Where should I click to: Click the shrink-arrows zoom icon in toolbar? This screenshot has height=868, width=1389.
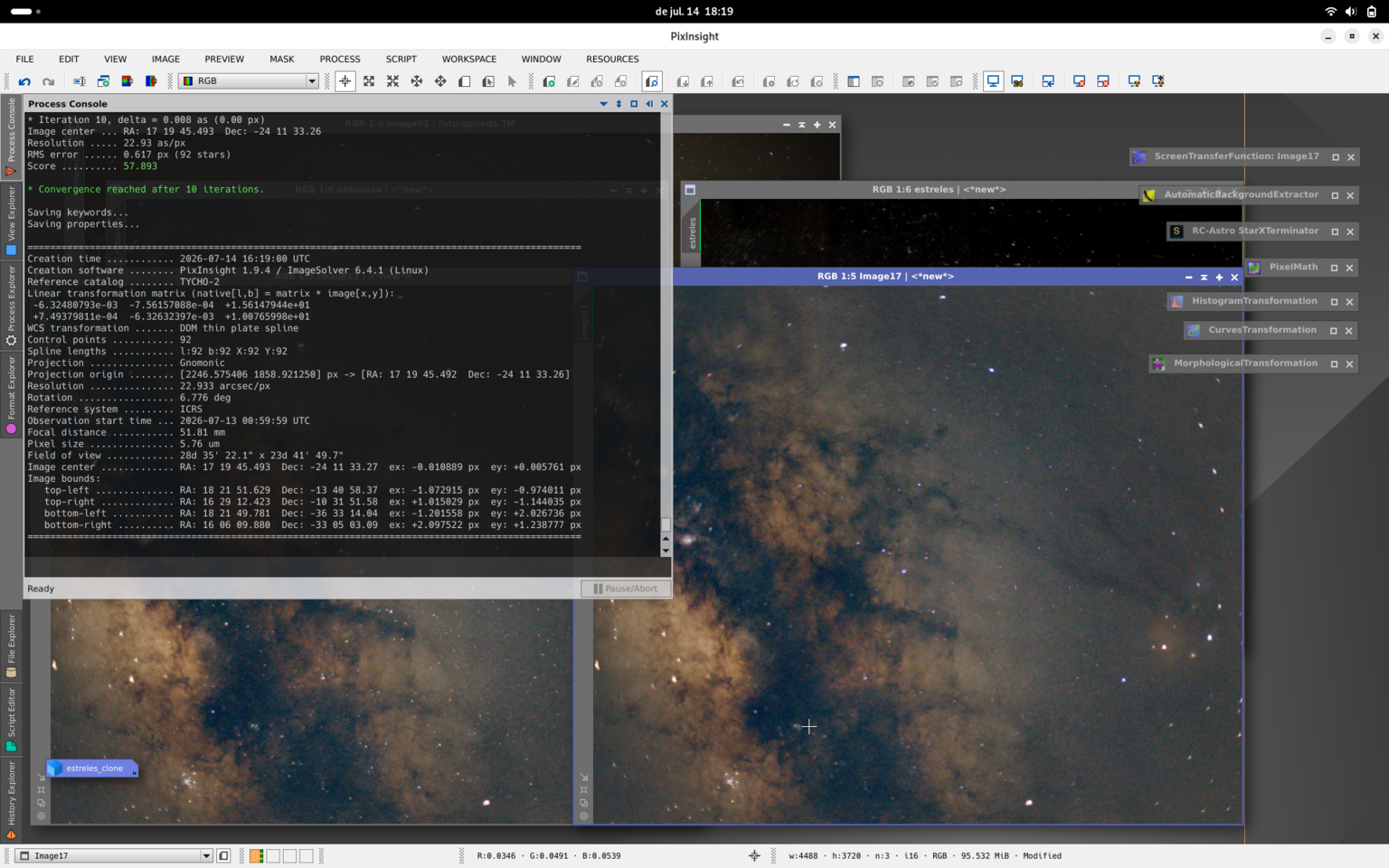pyautogui.click(x=392, y=81)
